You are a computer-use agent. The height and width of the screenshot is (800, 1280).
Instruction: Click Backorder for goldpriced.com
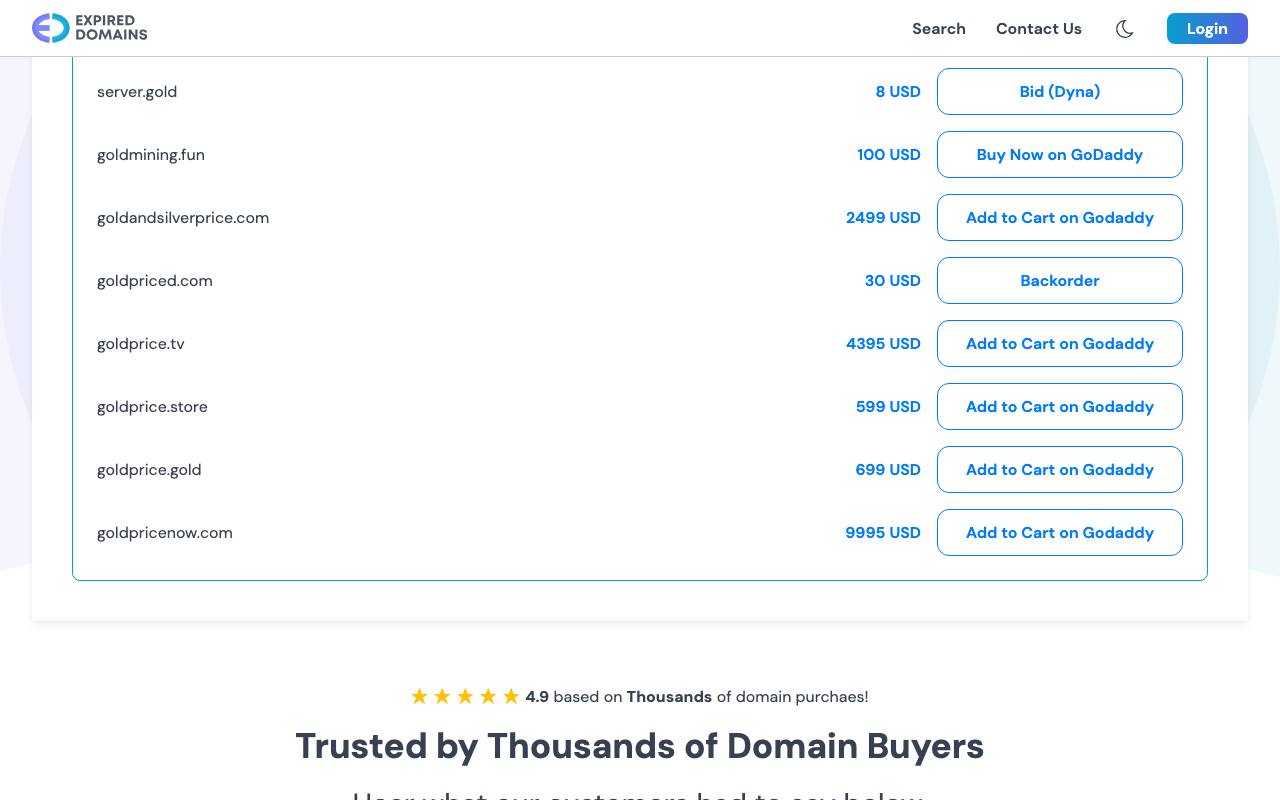[1060, 280]
